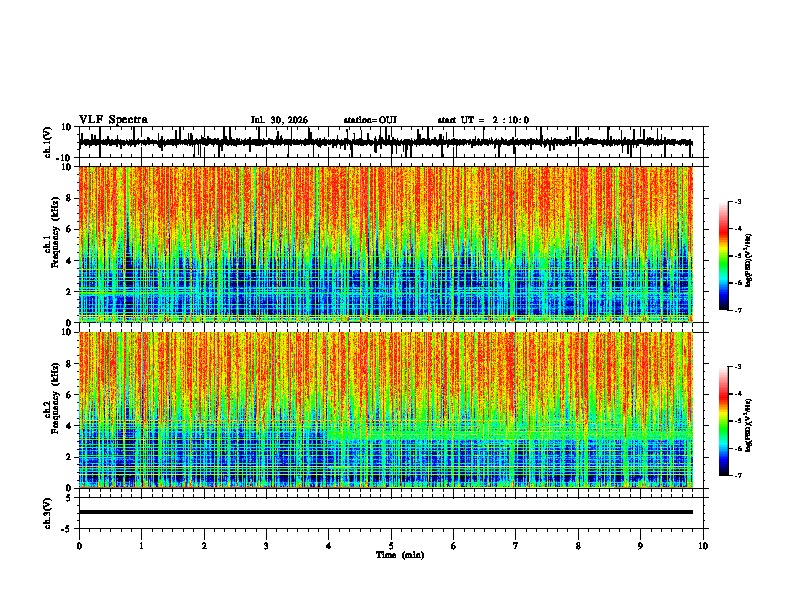The image size is (792, 612).
Task: Click the "VLF Spectra" title text
Action: coord(113,120)
